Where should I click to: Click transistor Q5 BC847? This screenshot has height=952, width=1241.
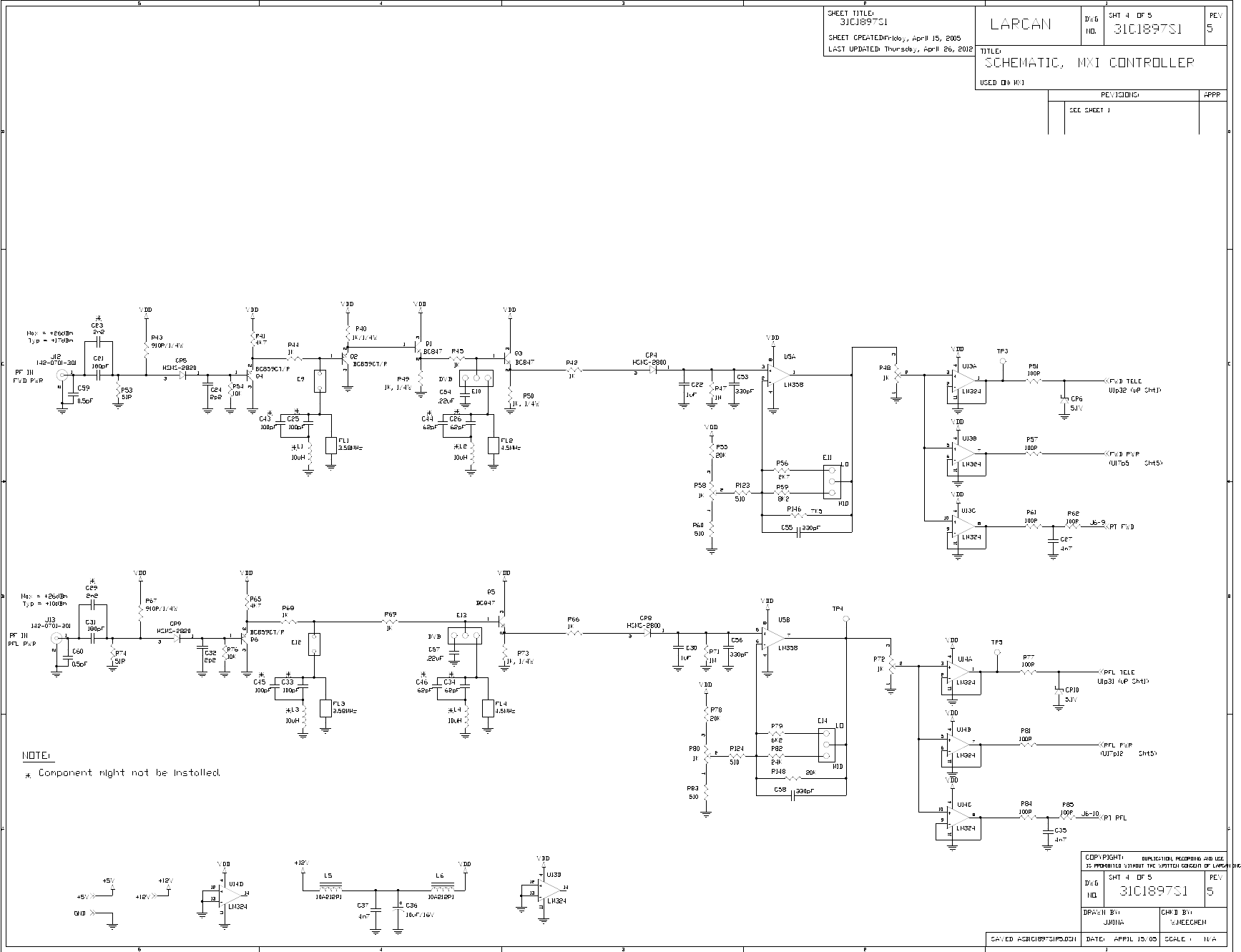coord(502,621)
